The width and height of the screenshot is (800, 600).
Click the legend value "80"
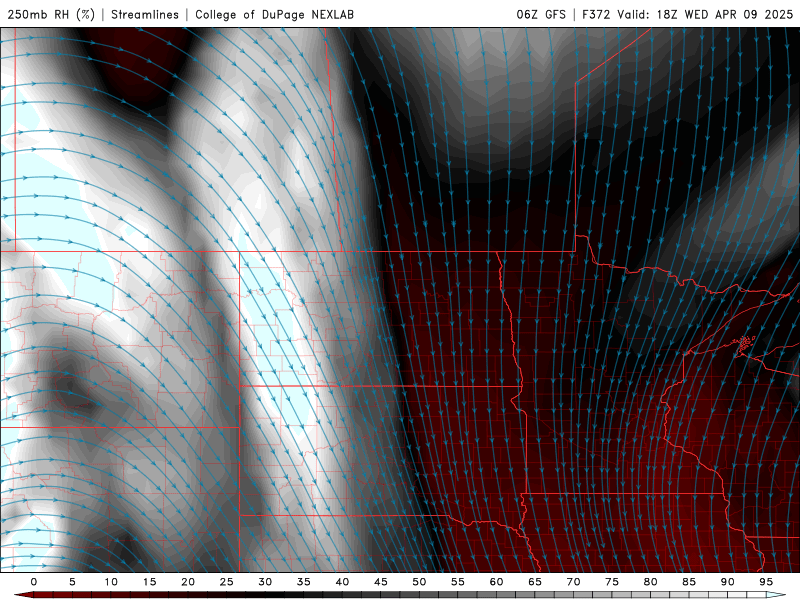651,582
